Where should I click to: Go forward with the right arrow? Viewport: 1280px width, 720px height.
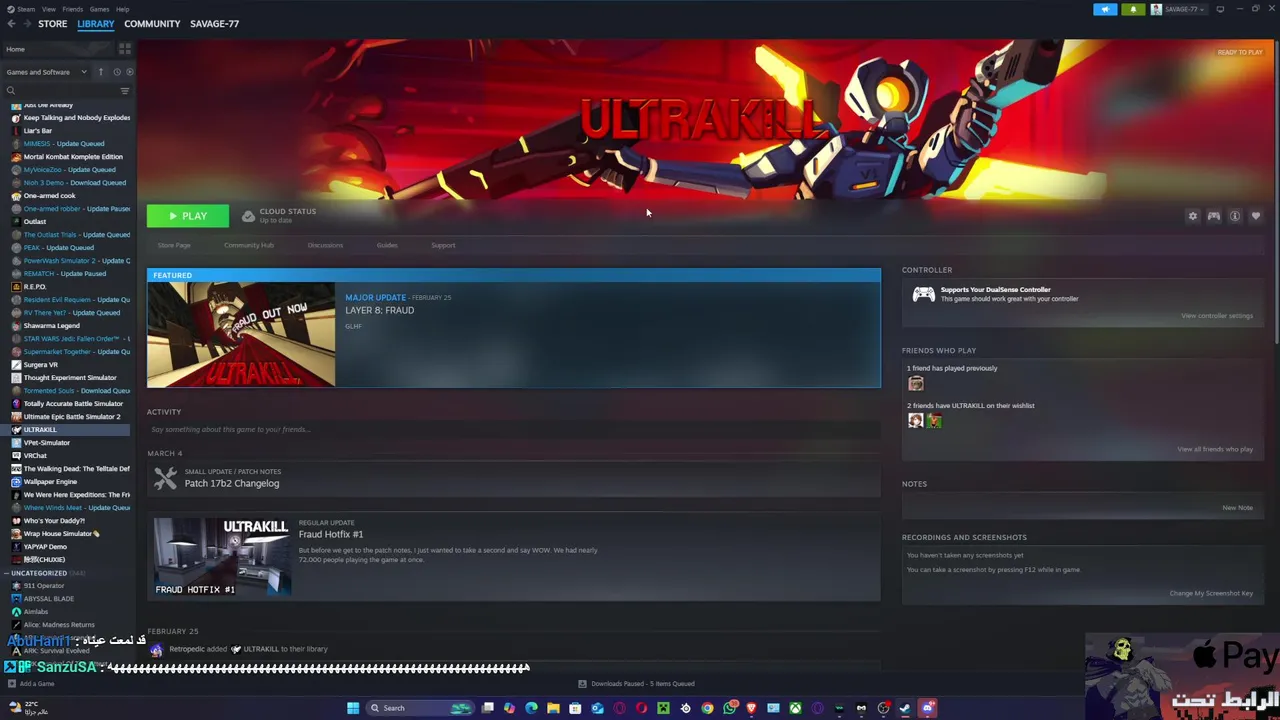(26, 24)
